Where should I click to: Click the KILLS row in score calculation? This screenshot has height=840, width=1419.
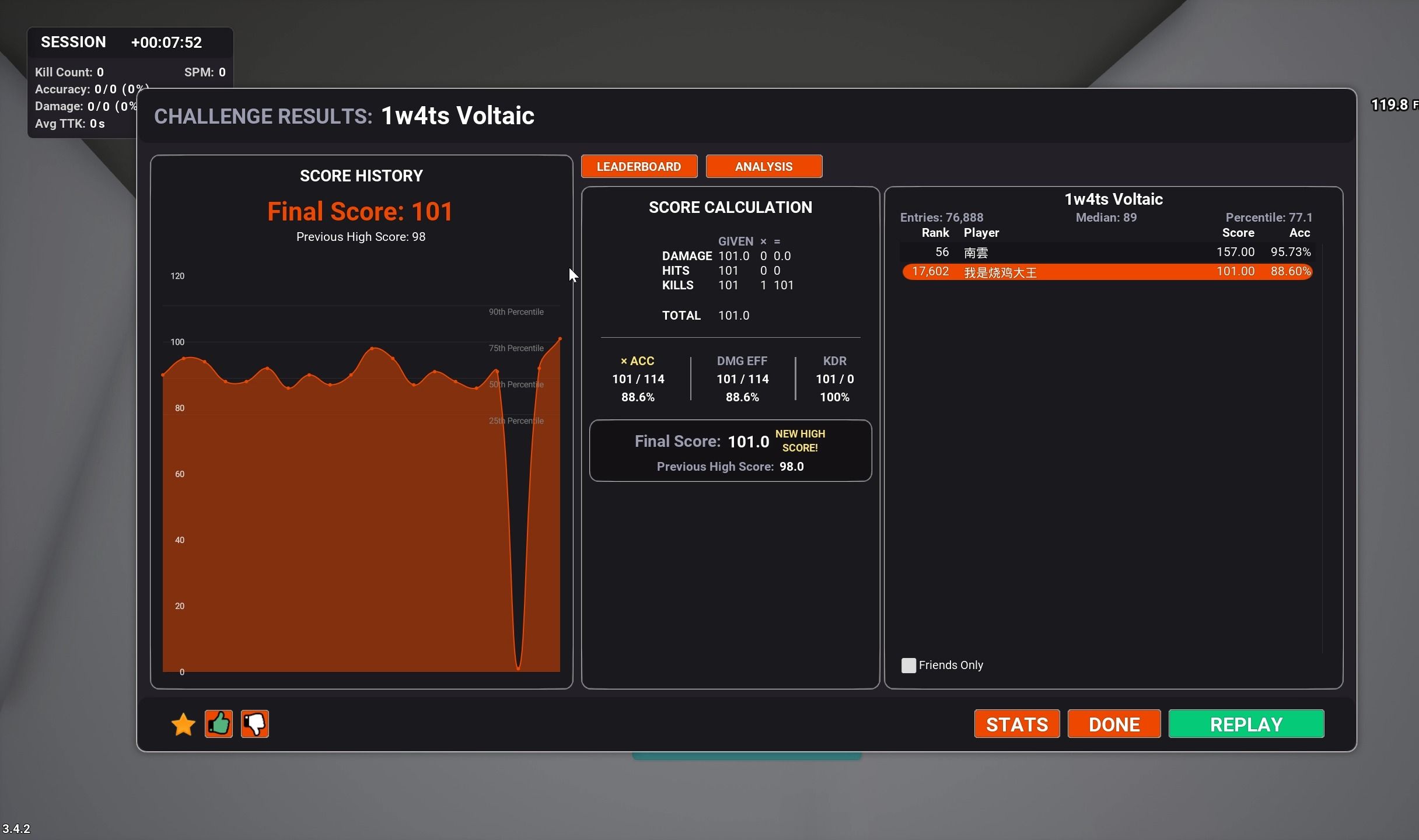pyautogui.click(x=728, y=285)
